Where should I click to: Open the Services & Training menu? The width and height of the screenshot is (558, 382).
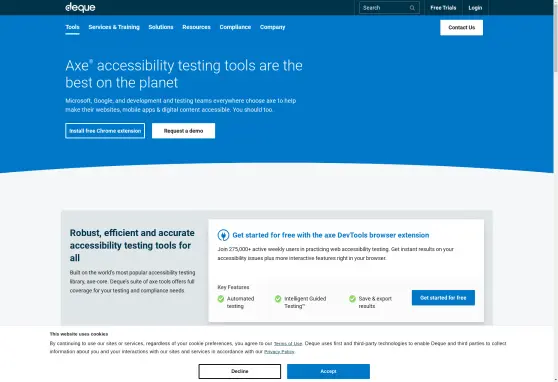click(114, 27)
